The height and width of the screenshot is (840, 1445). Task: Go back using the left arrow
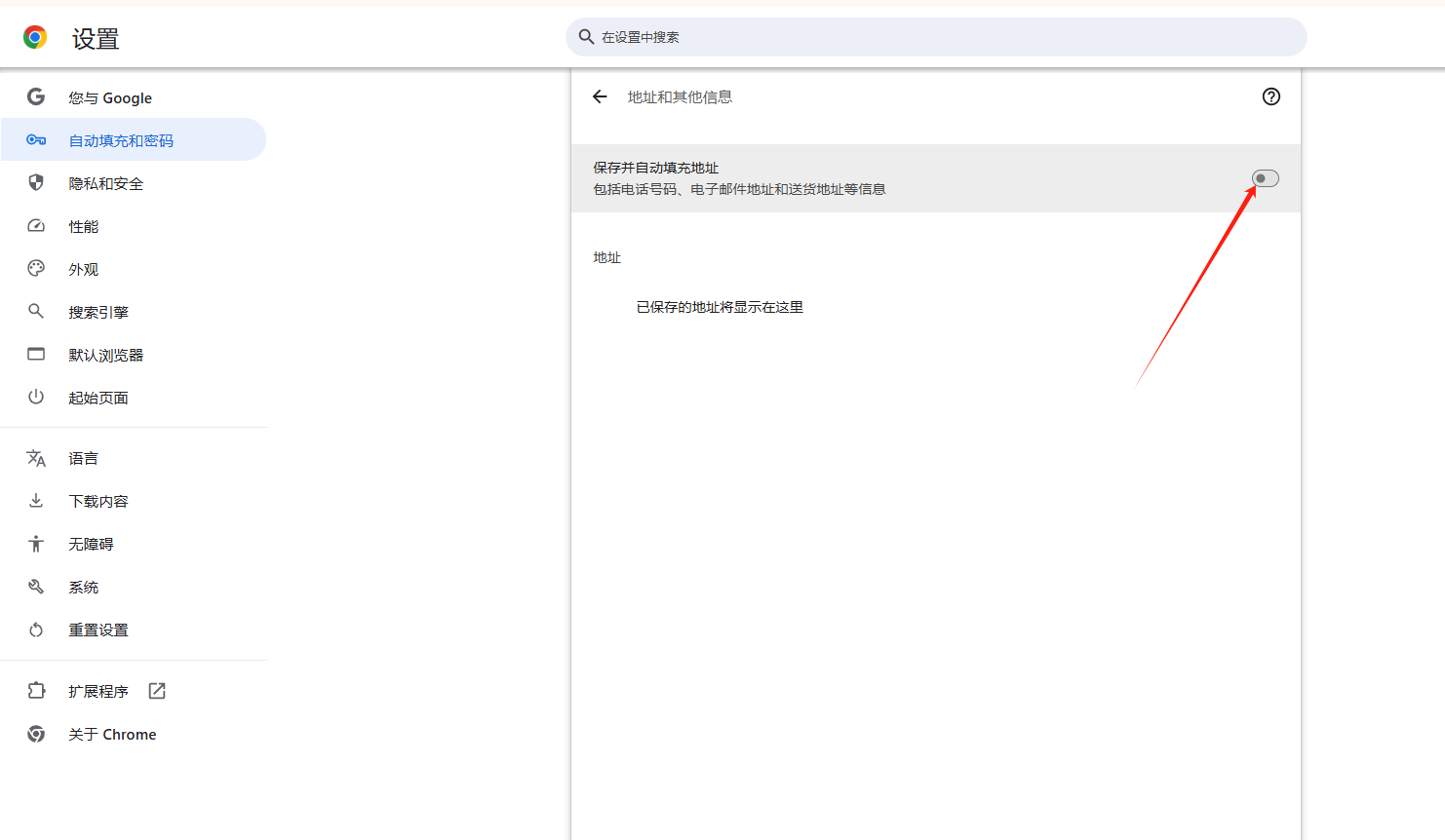pyautogui.click(x=600, y=96)
